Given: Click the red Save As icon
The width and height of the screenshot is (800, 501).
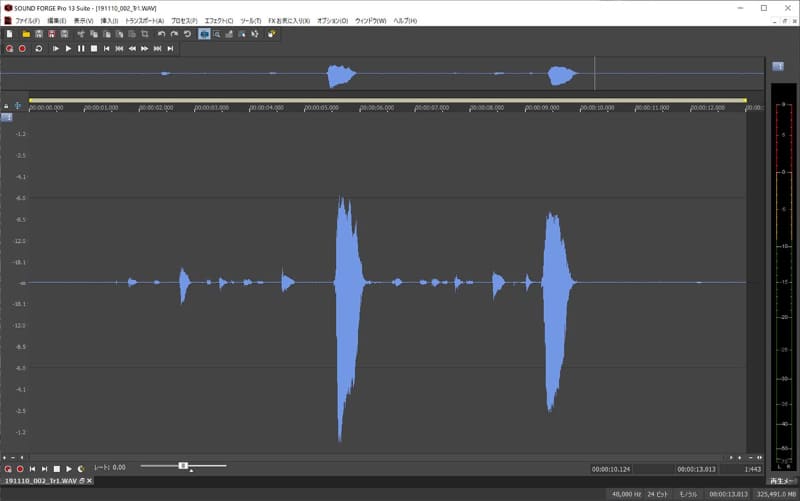Looking at the screenshot, I should pyautogui.click(x=52, y=34).
